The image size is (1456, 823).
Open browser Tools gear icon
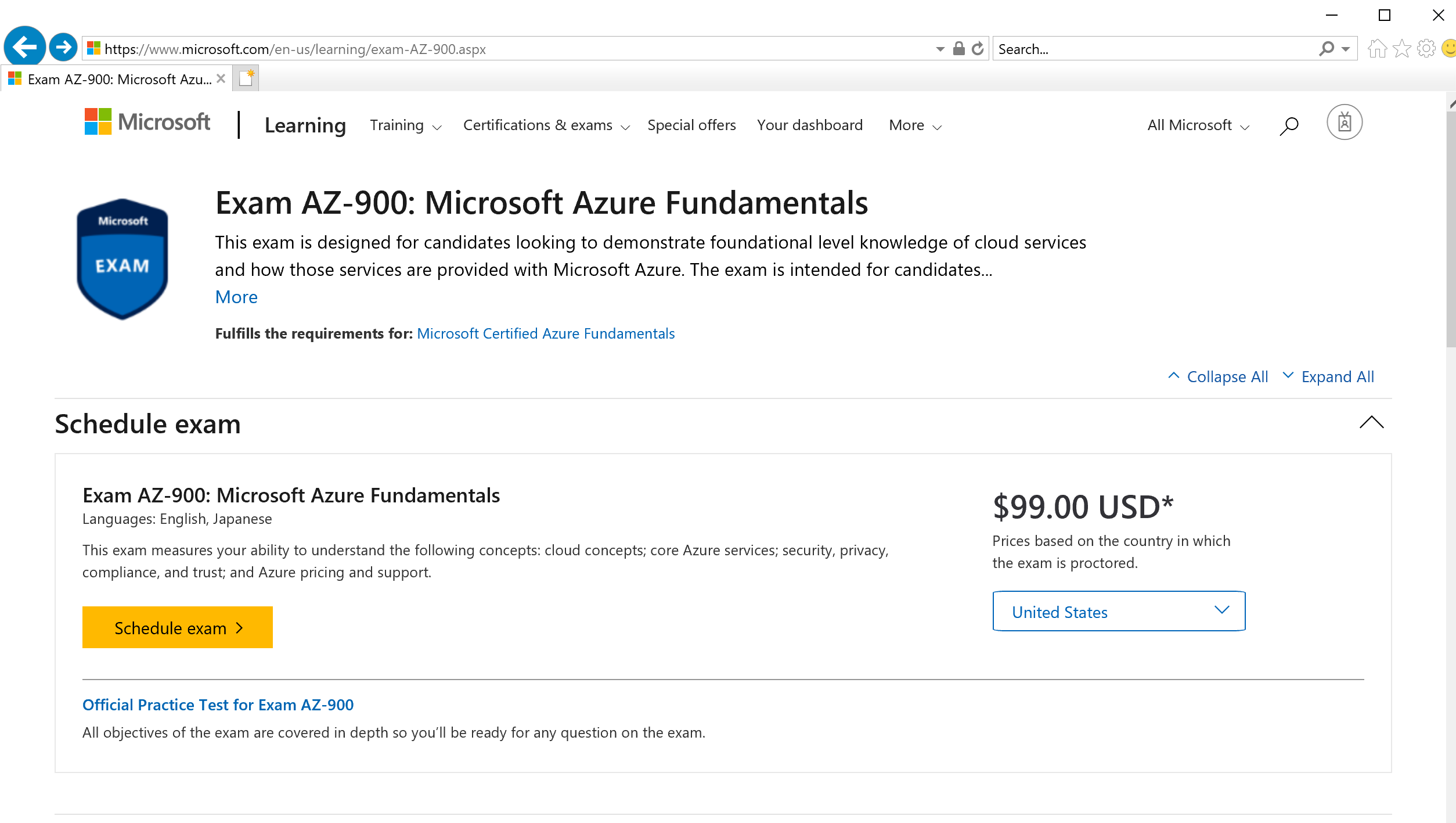coord(1426,49)
